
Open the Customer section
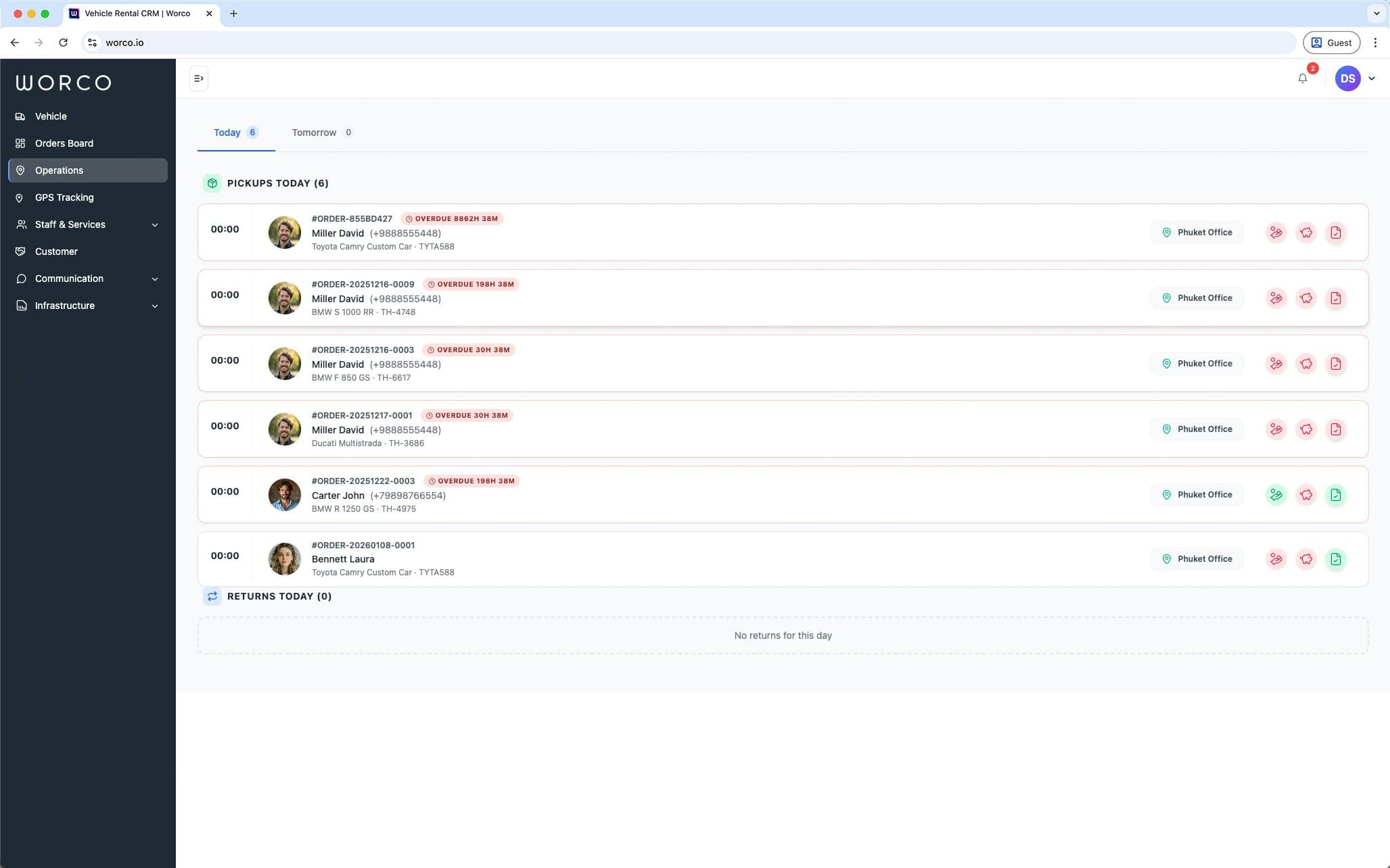(55, 251)
